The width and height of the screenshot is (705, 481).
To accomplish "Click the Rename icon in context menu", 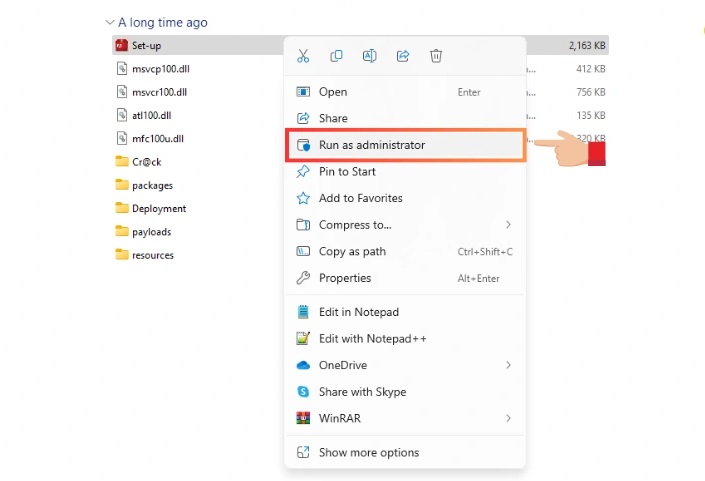I will click(370, 56).
